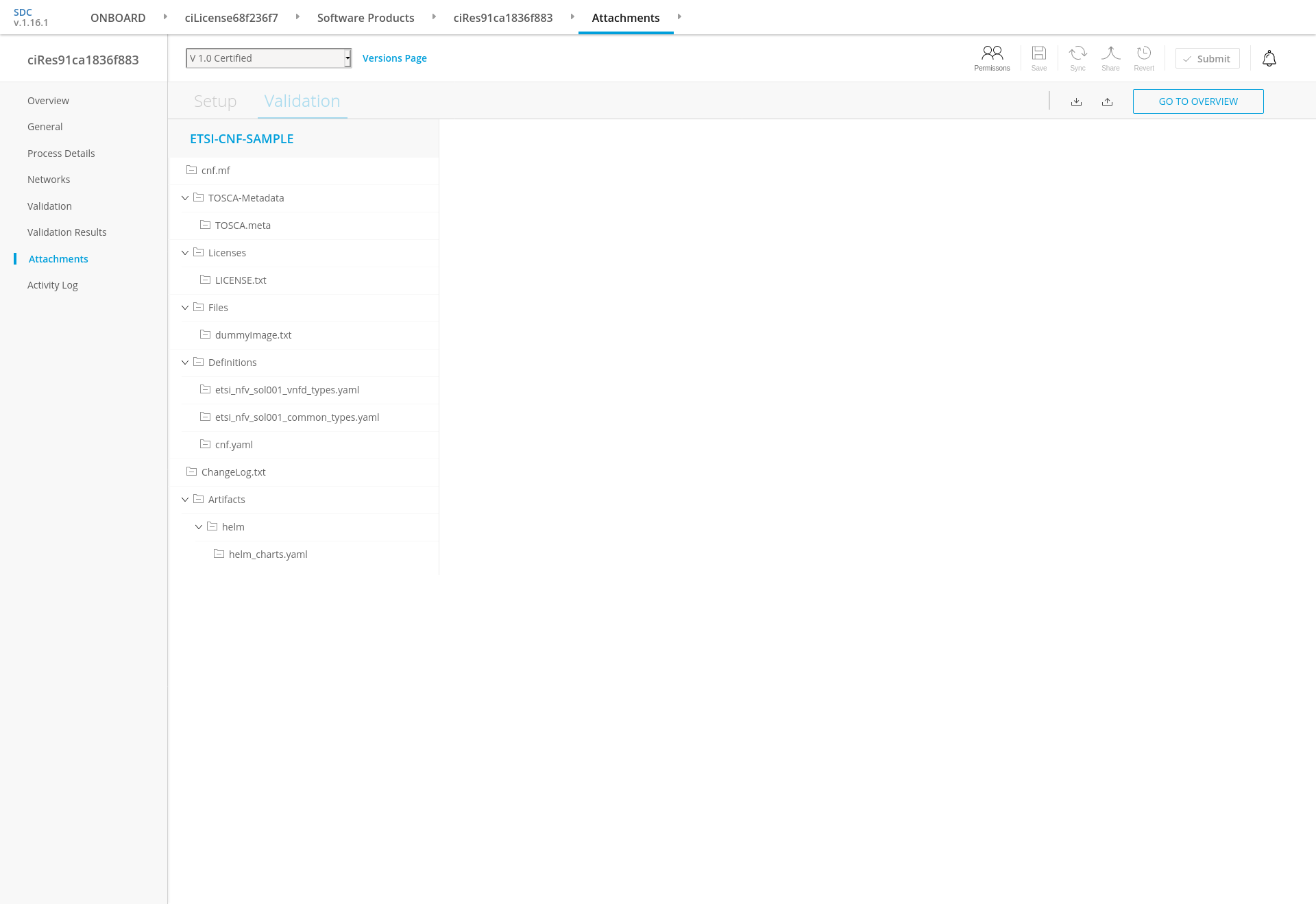Viewport: 1316px width, 904px height.
Task: Click the download attachments icon
Action: point(1076,101)
